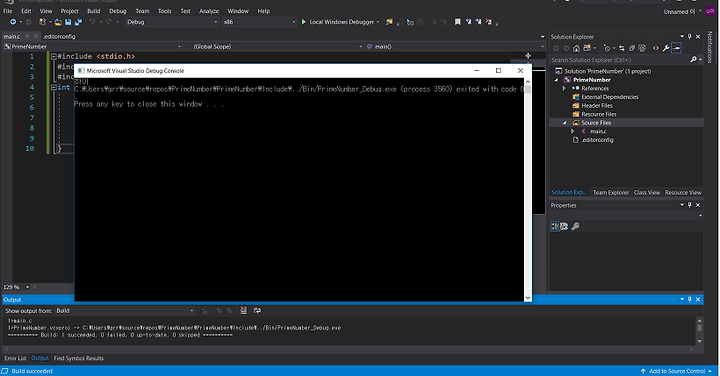The width and height of the screenshot is (720, 376).
Task: Toggle Word Wrap in the Output panel
Action: pyautogui.click(x=257, y=311)
